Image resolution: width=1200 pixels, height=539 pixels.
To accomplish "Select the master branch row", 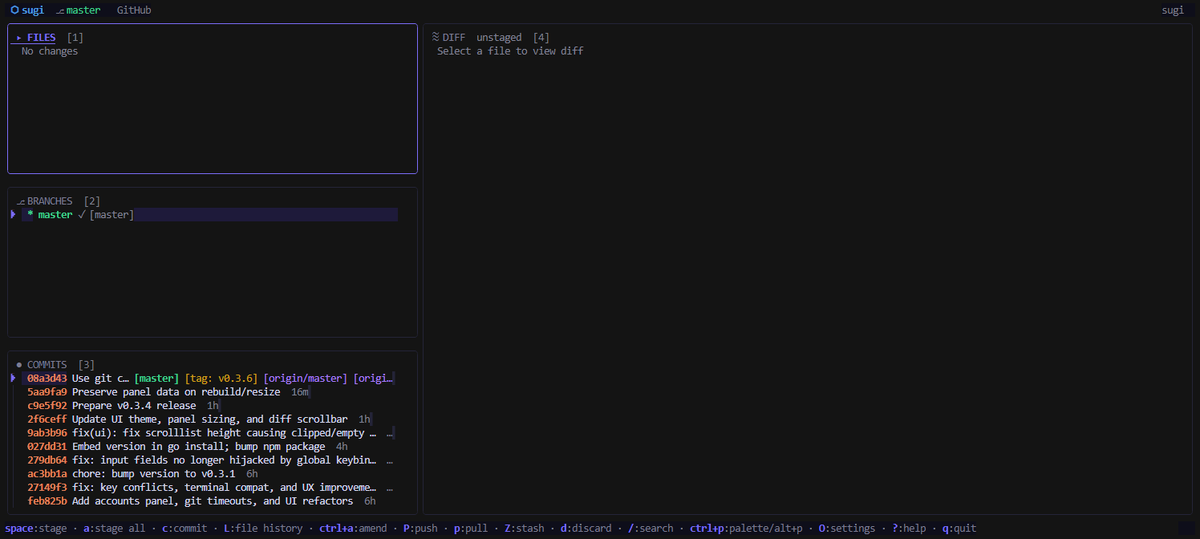I will pyautogui.click(x=210, y=215).
